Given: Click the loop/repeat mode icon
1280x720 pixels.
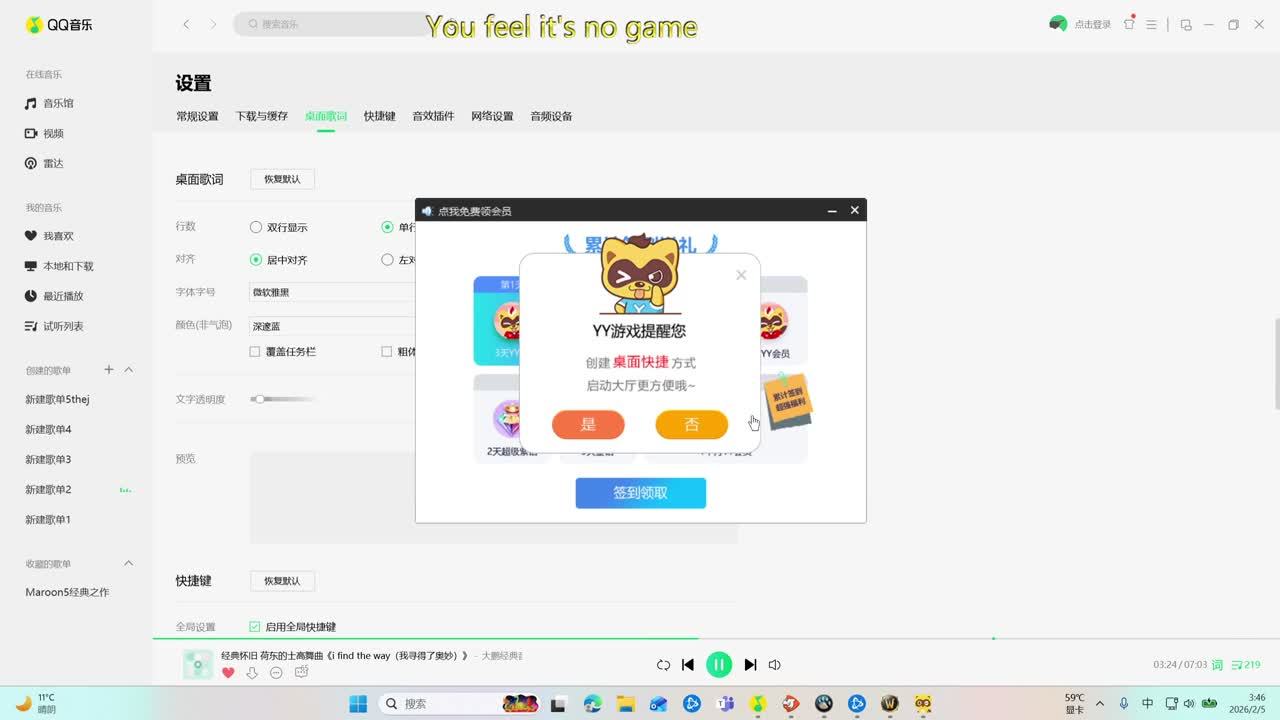Looking at the screenshot, I should (663, 665).
